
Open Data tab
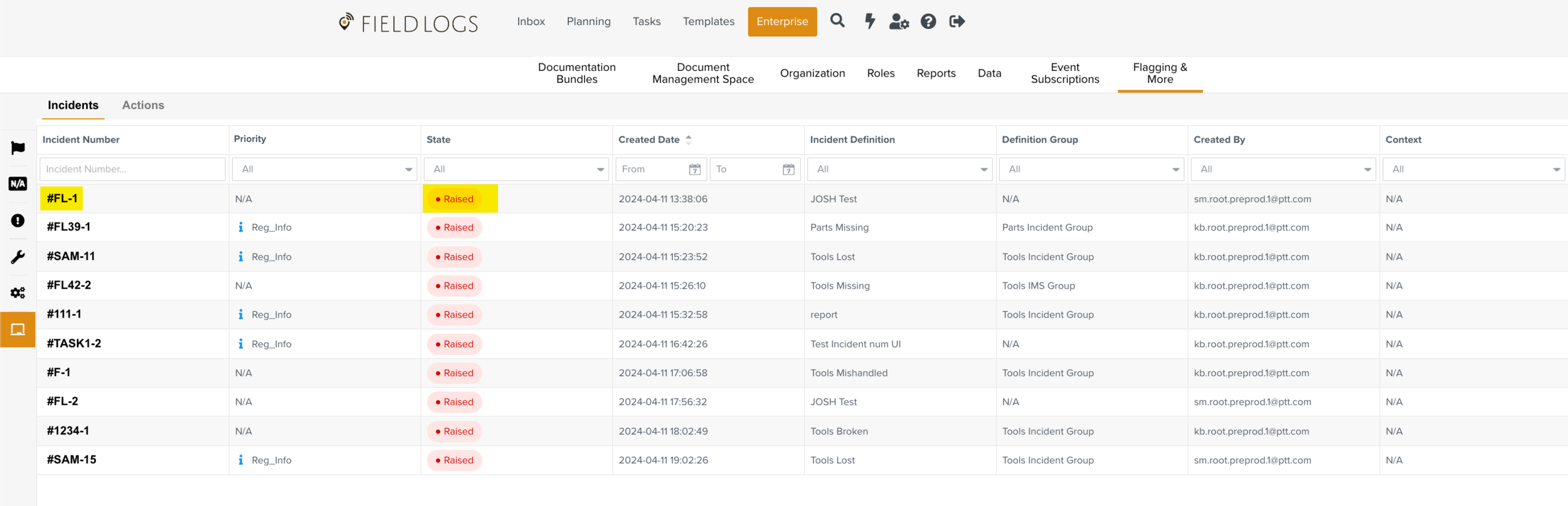pos(989,73)
